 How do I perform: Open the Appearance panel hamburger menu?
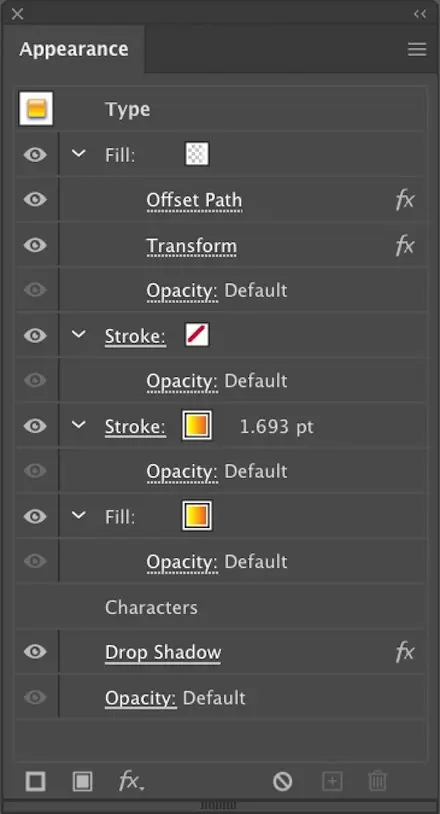point(417,49)
